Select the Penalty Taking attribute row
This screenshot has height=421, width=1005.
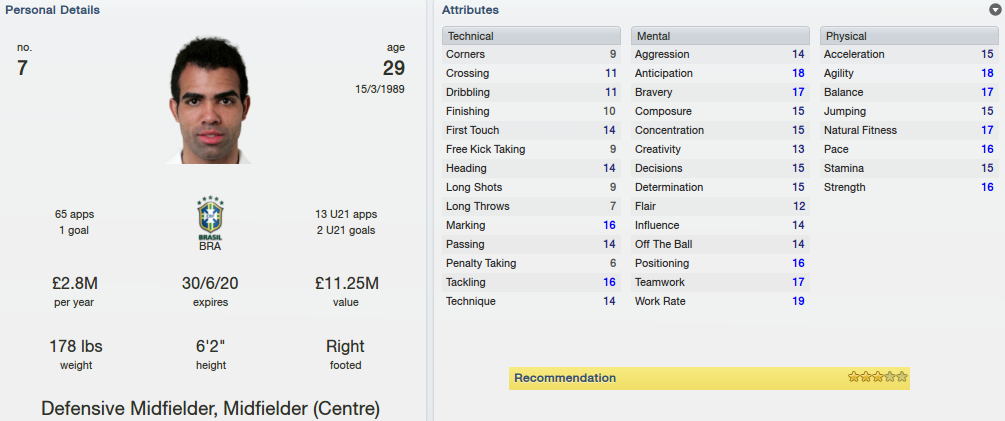pos(531,263)
